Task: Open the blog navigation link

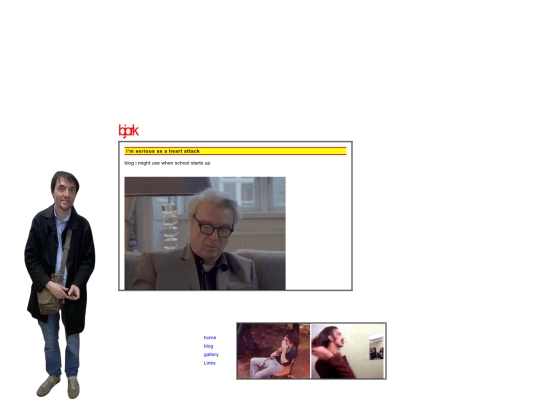Action: click(208, 346)
